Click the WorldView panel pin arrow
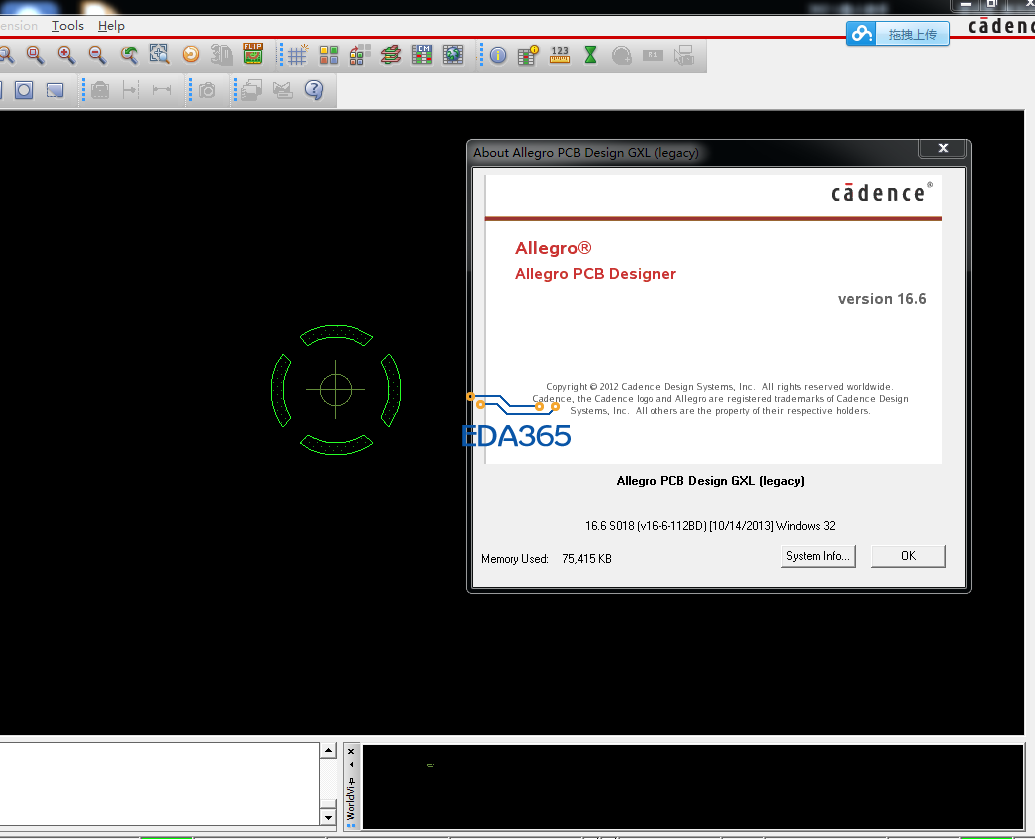This screenshot has height=839, width=1035. 351,764
